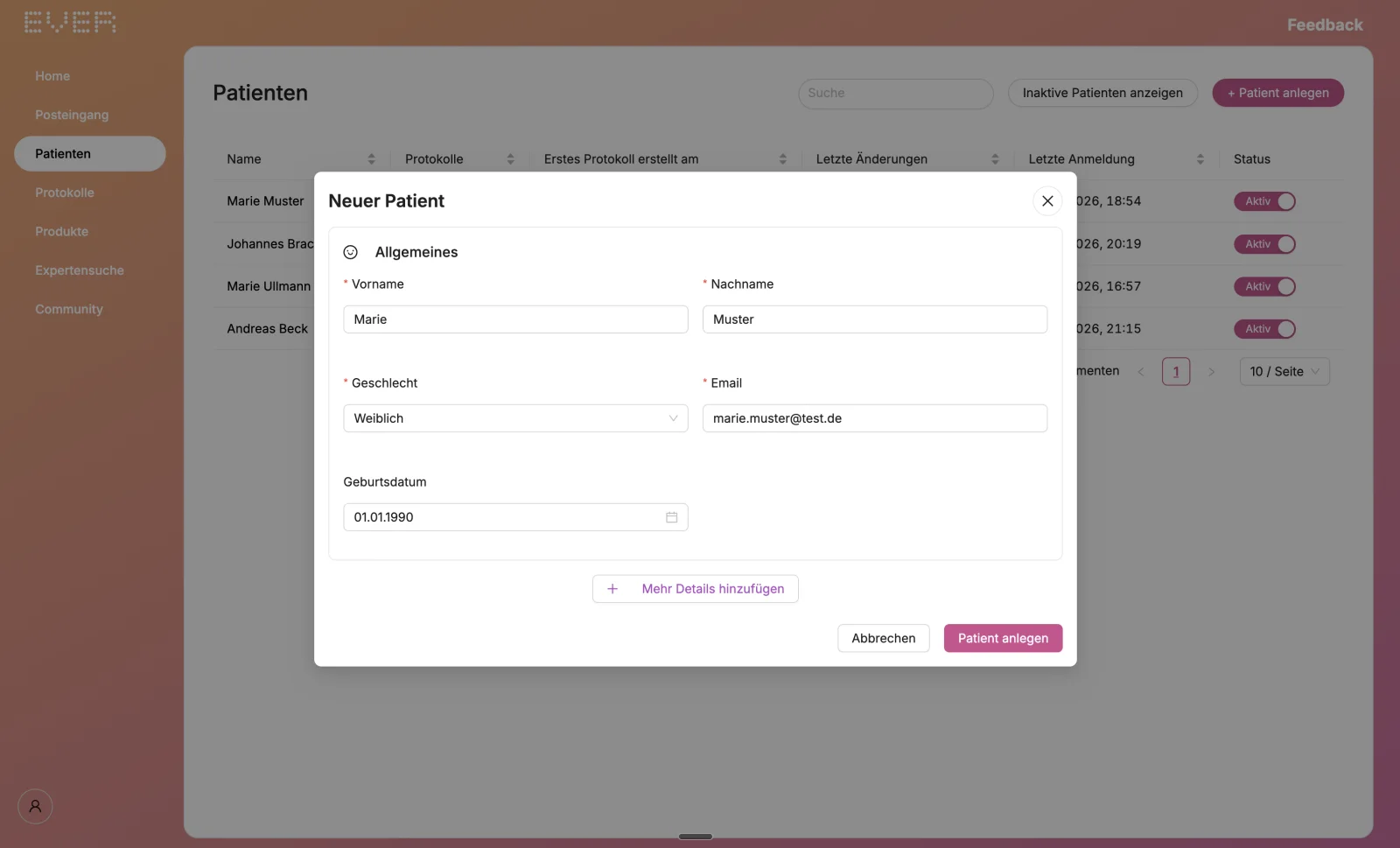Viewport: 1400px width, 848px height.
Task: Click the Nachname input field
Action: pos(875,319)
